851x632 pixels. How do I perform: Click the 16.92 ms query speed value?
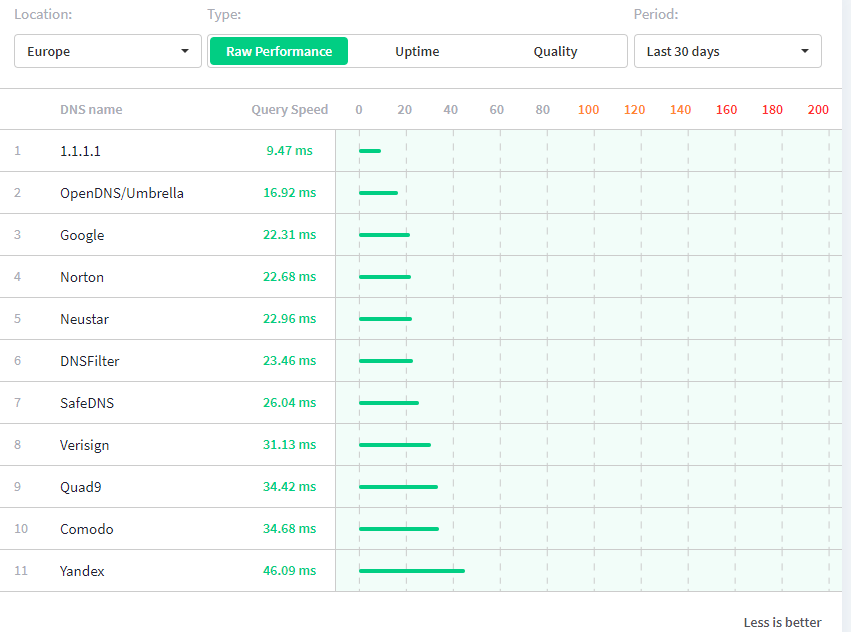click(x=289, y=193)
